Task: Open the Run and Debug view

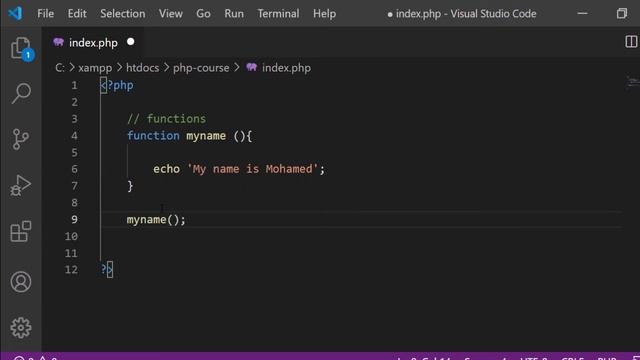Action: (20, 186)
